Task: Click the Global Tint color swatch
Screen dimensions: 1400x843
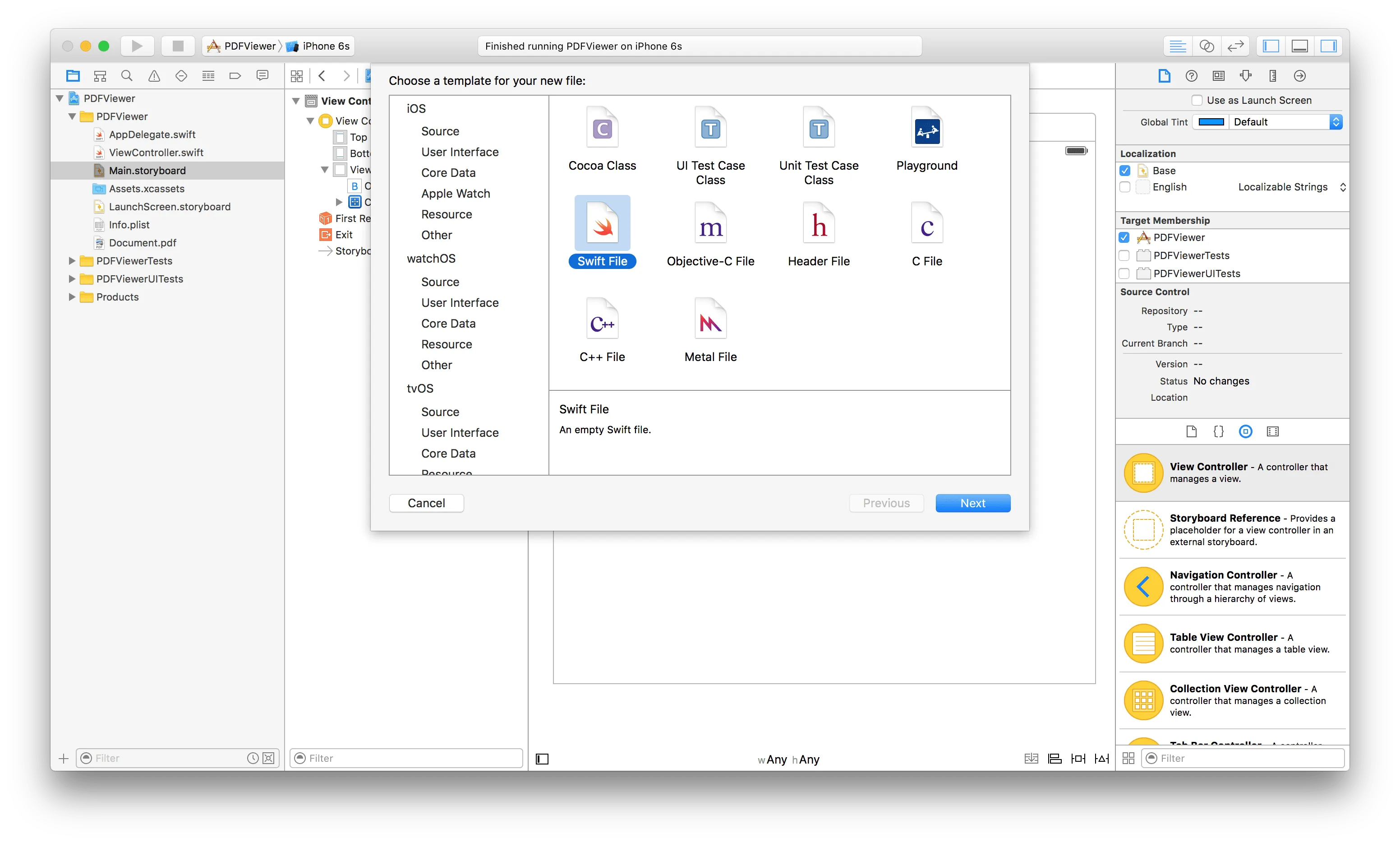Action: click(1211, 121)
